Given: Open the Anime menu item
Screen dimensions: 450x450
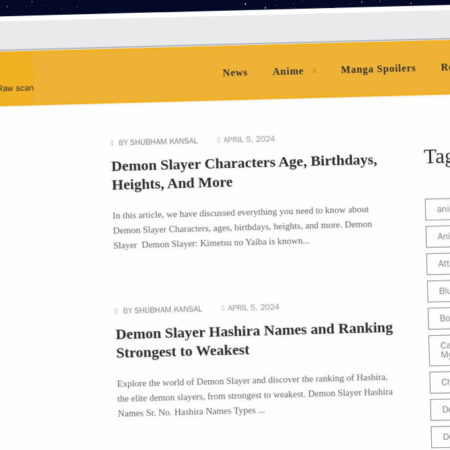Looking at the screenshot, I should click(288, 71).
